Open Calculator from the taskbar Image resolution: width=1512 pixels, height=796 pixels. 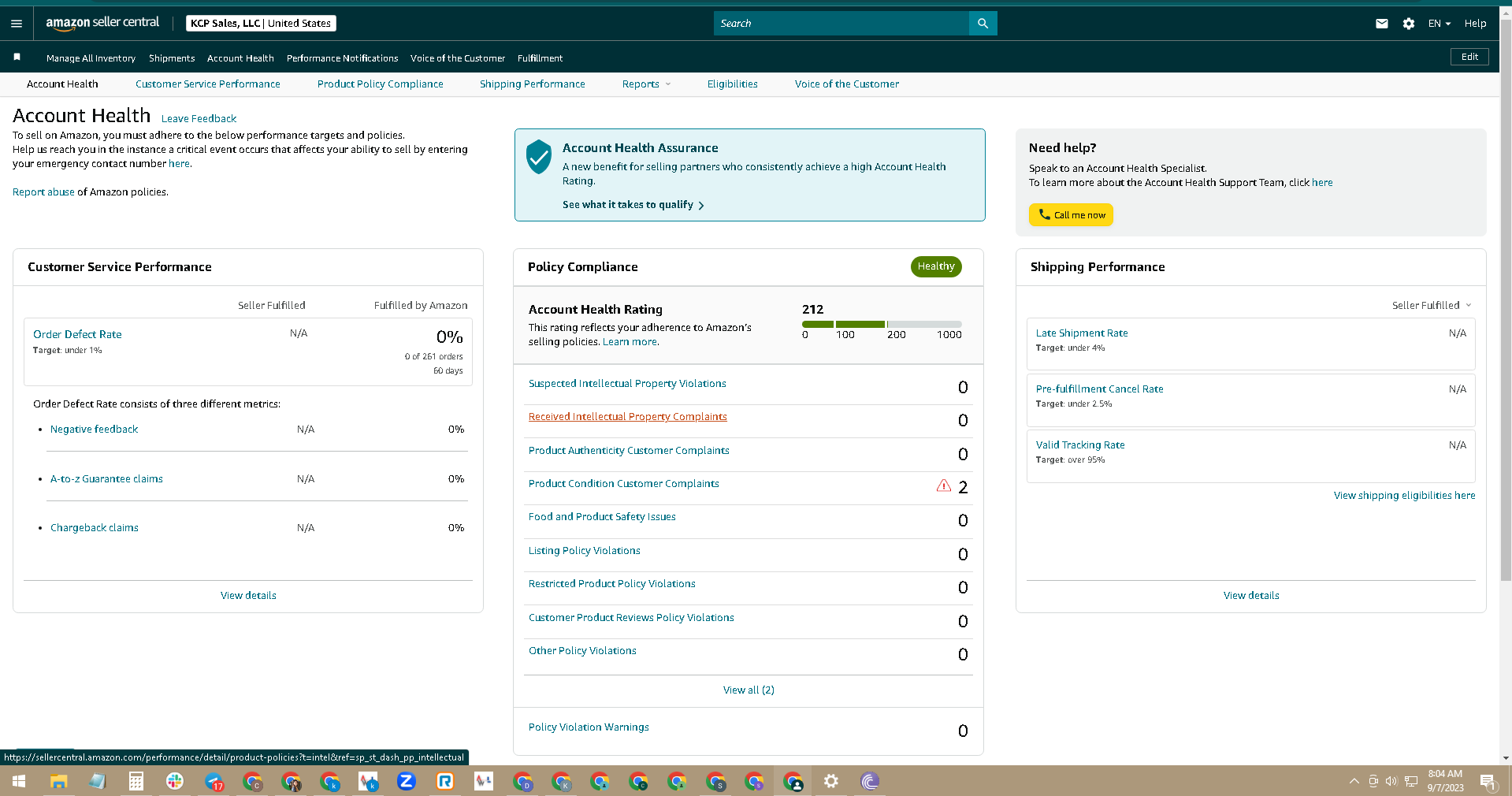click(x=136, y=781)
